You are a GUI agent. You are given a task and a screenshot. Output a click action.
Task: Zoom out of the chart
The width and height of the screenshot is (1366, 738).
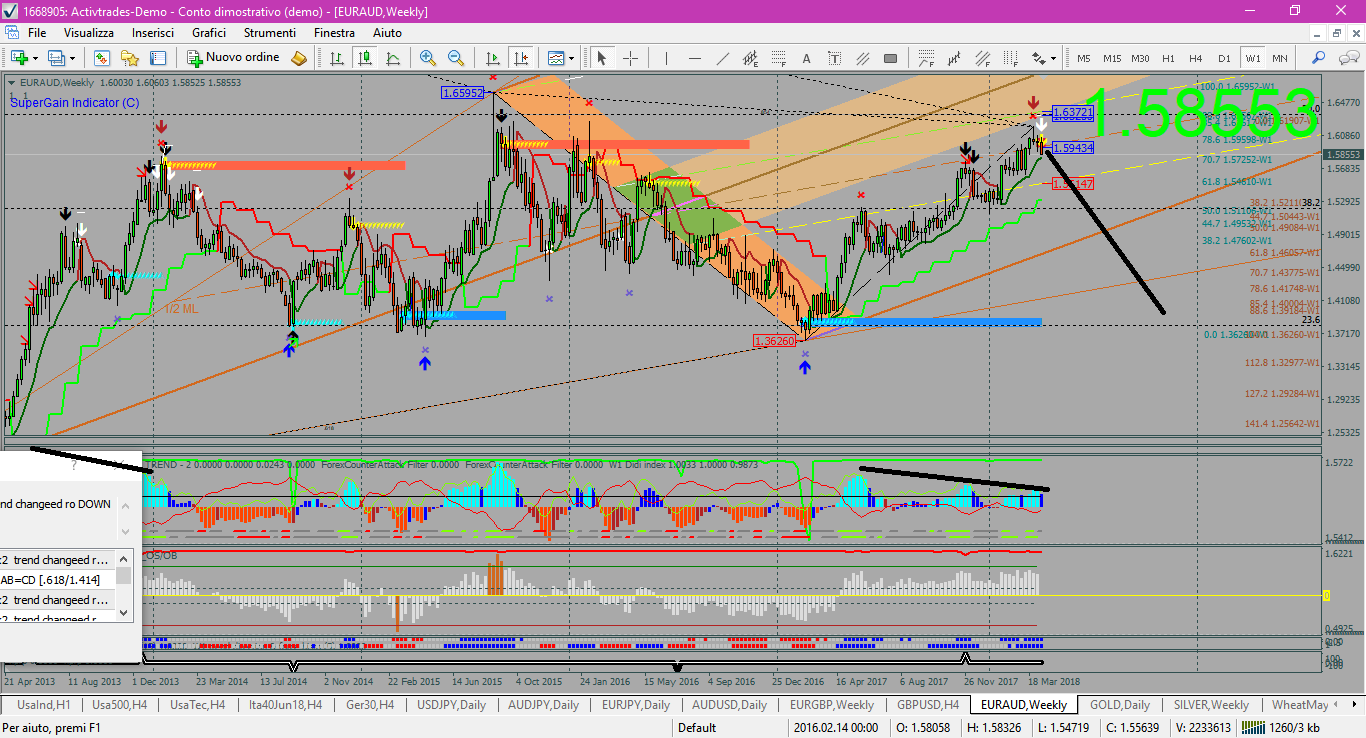pos(456,58)
